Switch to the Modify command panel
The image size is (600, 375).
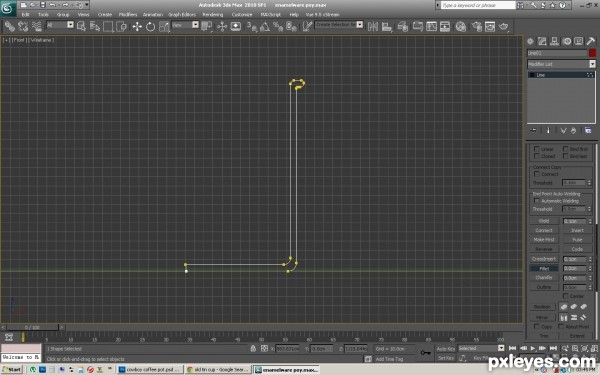542,41
